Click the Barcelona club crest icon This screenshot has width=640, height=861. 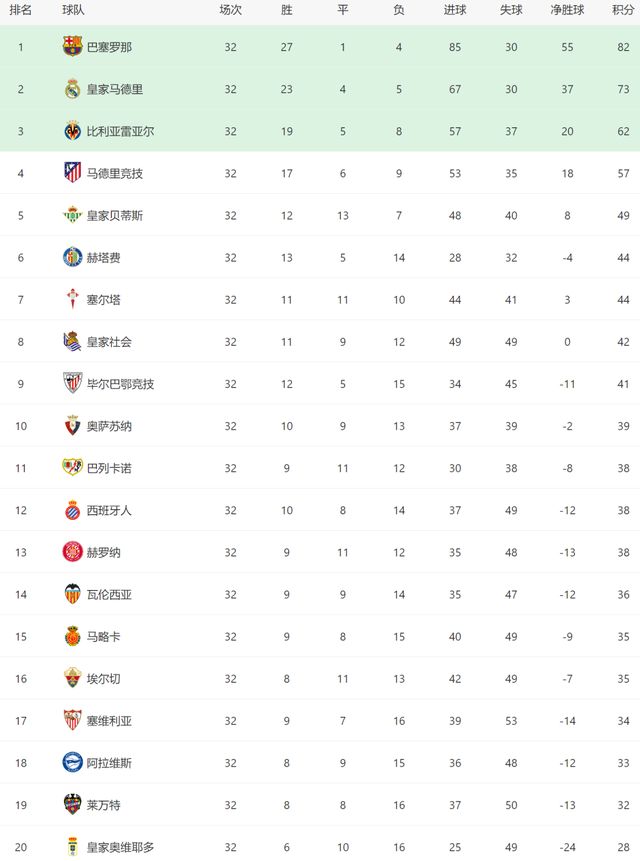point(72,46)
